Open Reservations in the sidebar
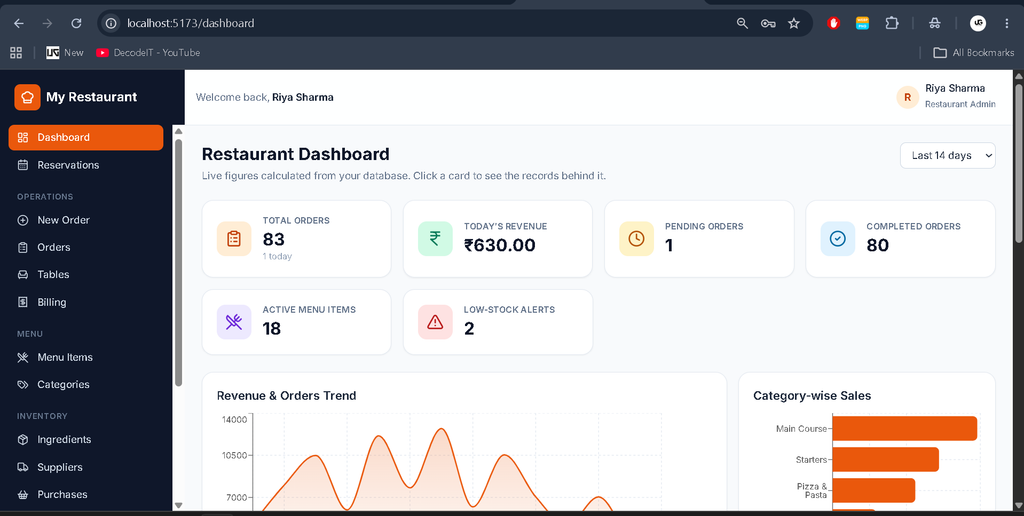1024x516 pixels. point(86,165)
